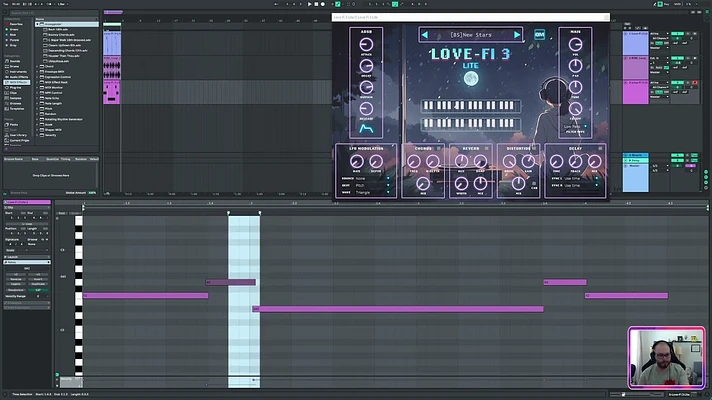Toggle the Reverb effect on/off switch
Viewport: 712px width, 400px height.
coord(486,148)
